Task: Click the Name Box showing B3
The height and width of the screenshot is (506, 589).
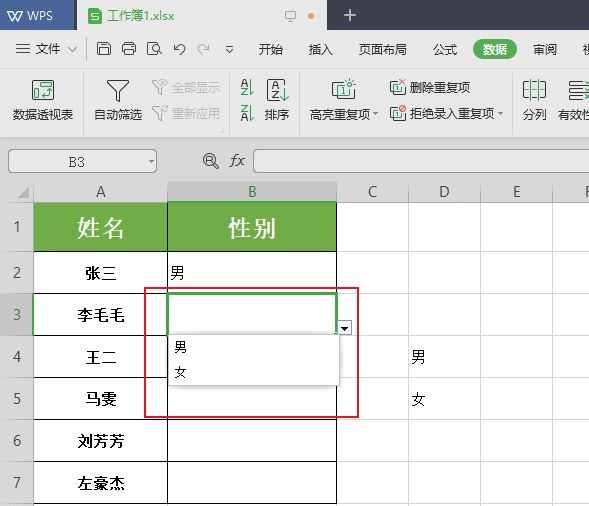Action: pos(77,162)
